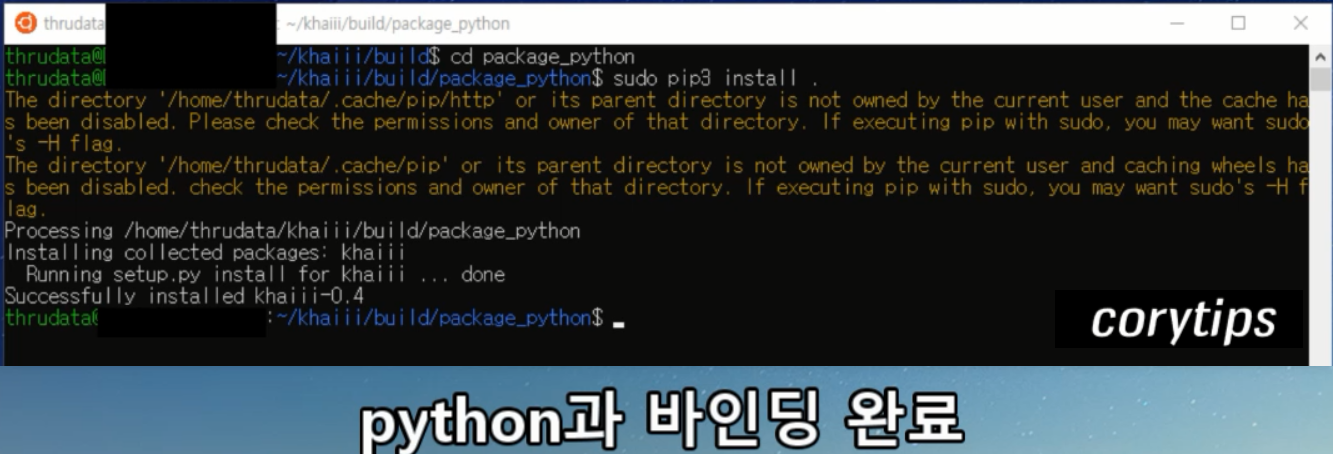
Task: Click 'Installing collected packages: khaiii' line
Action: tap(205, 253)
